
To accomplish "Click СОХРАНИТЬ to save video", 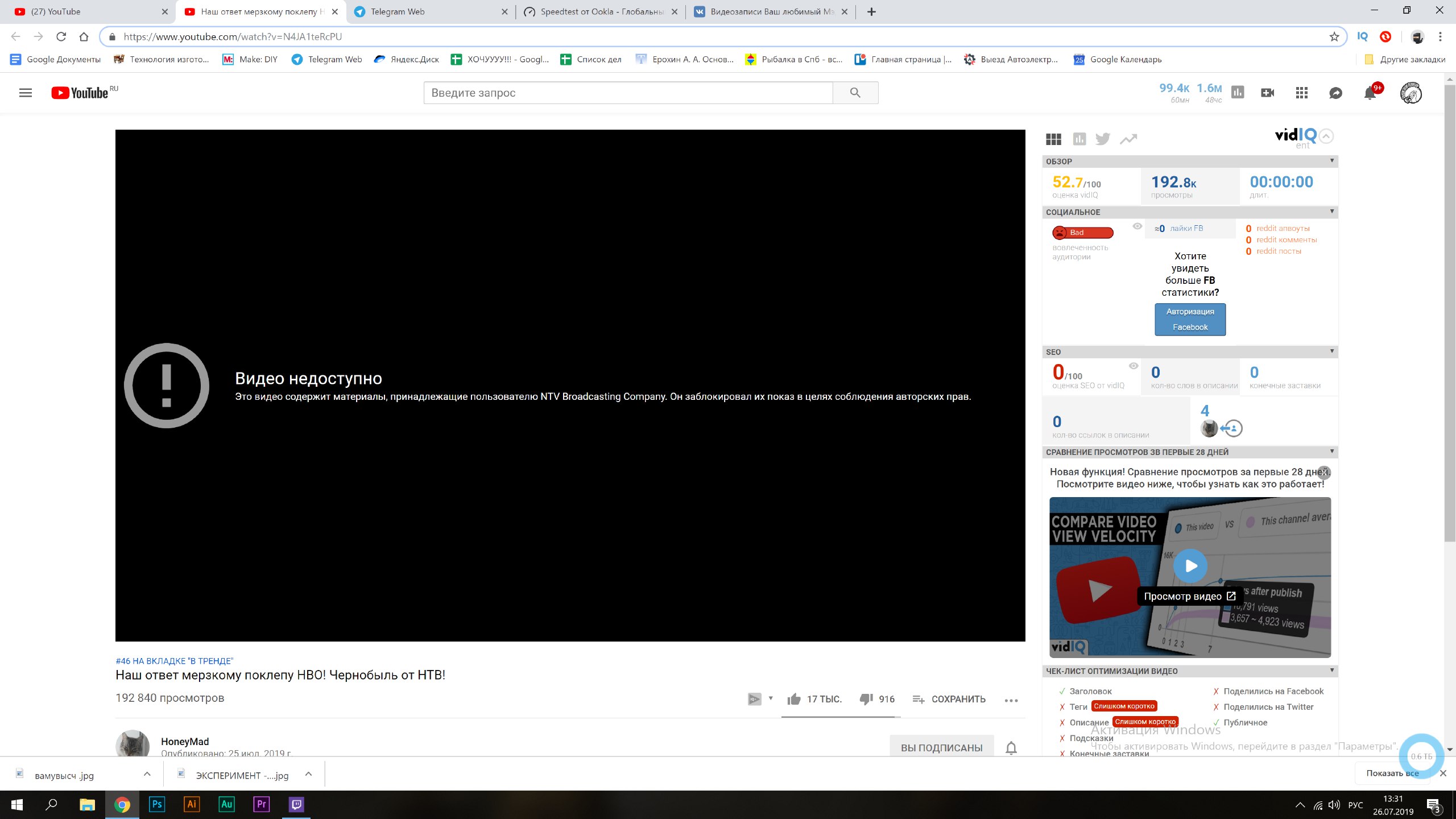I will click(x=949, y=699).
